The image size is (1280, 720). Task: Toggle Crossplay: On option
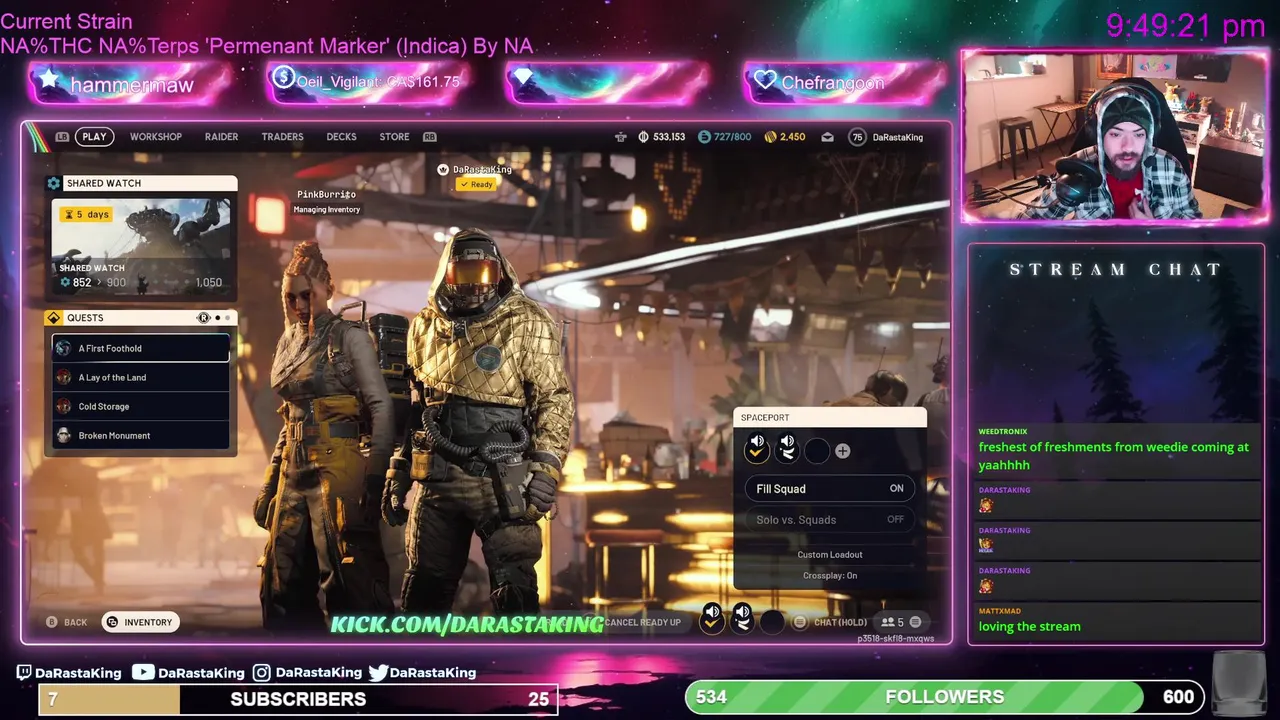[830, 575]
